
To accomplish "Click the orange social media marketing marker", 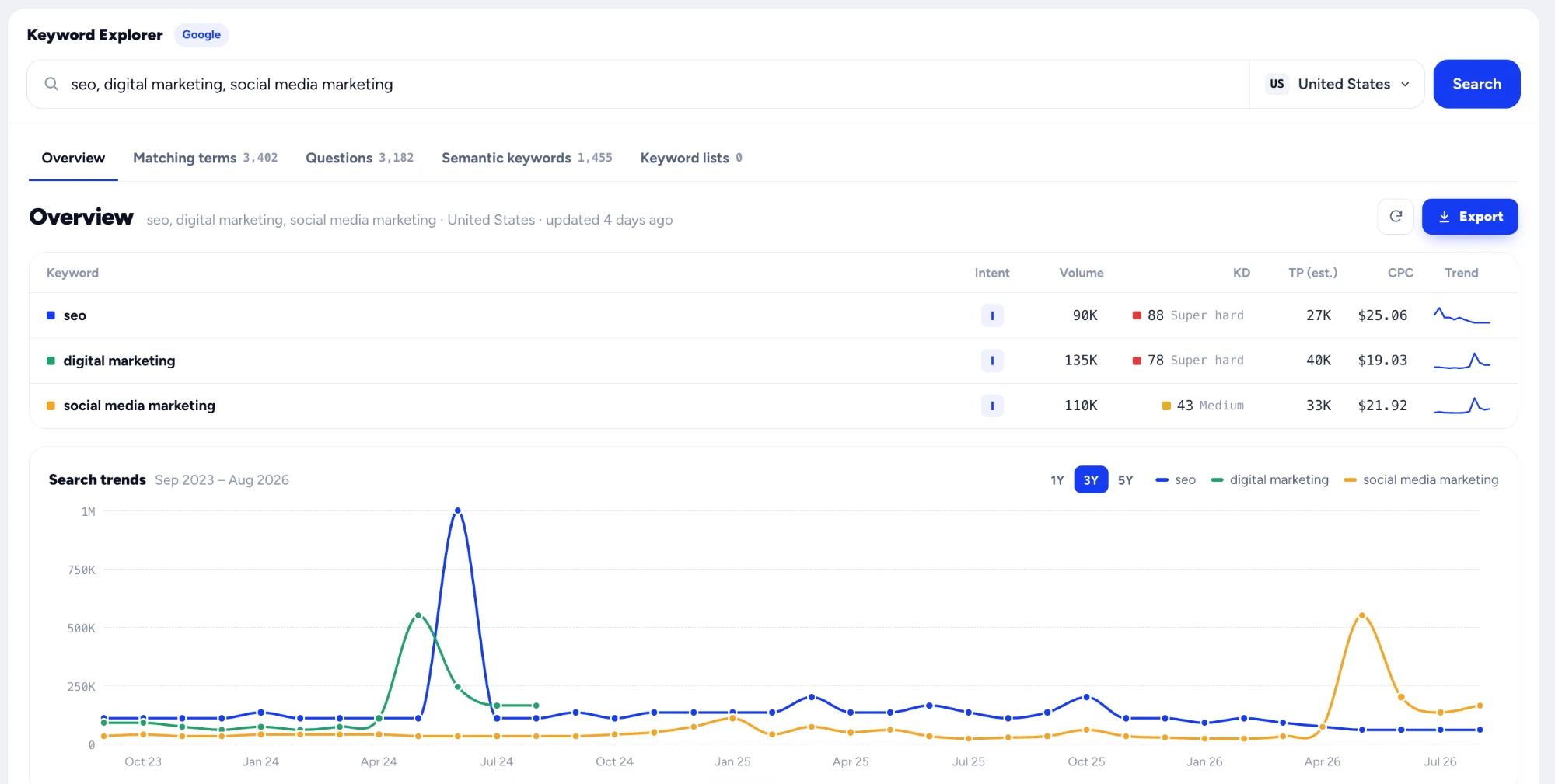I will coord(51,406).
